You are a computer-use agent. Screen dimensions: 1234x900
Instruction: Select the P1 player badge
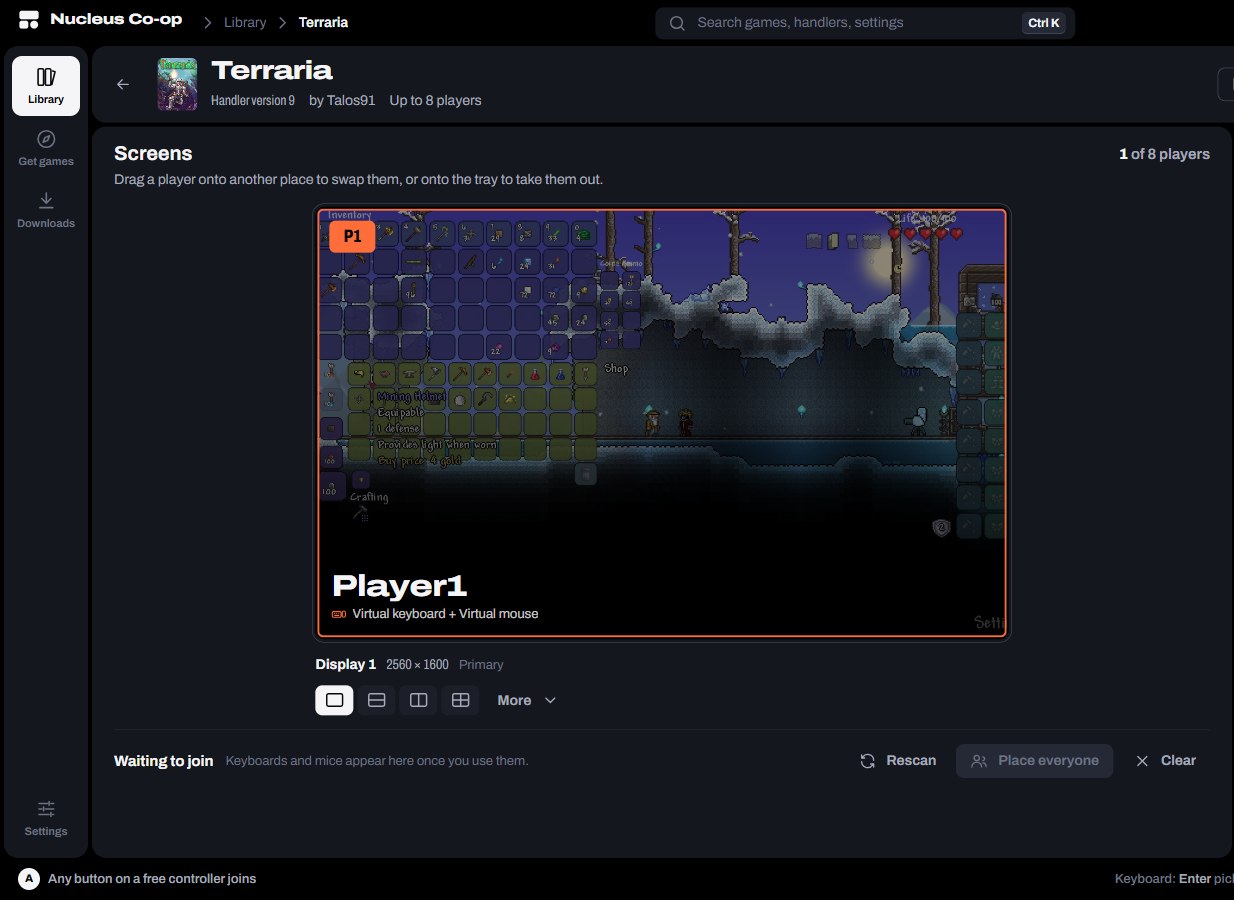[352, 237]
